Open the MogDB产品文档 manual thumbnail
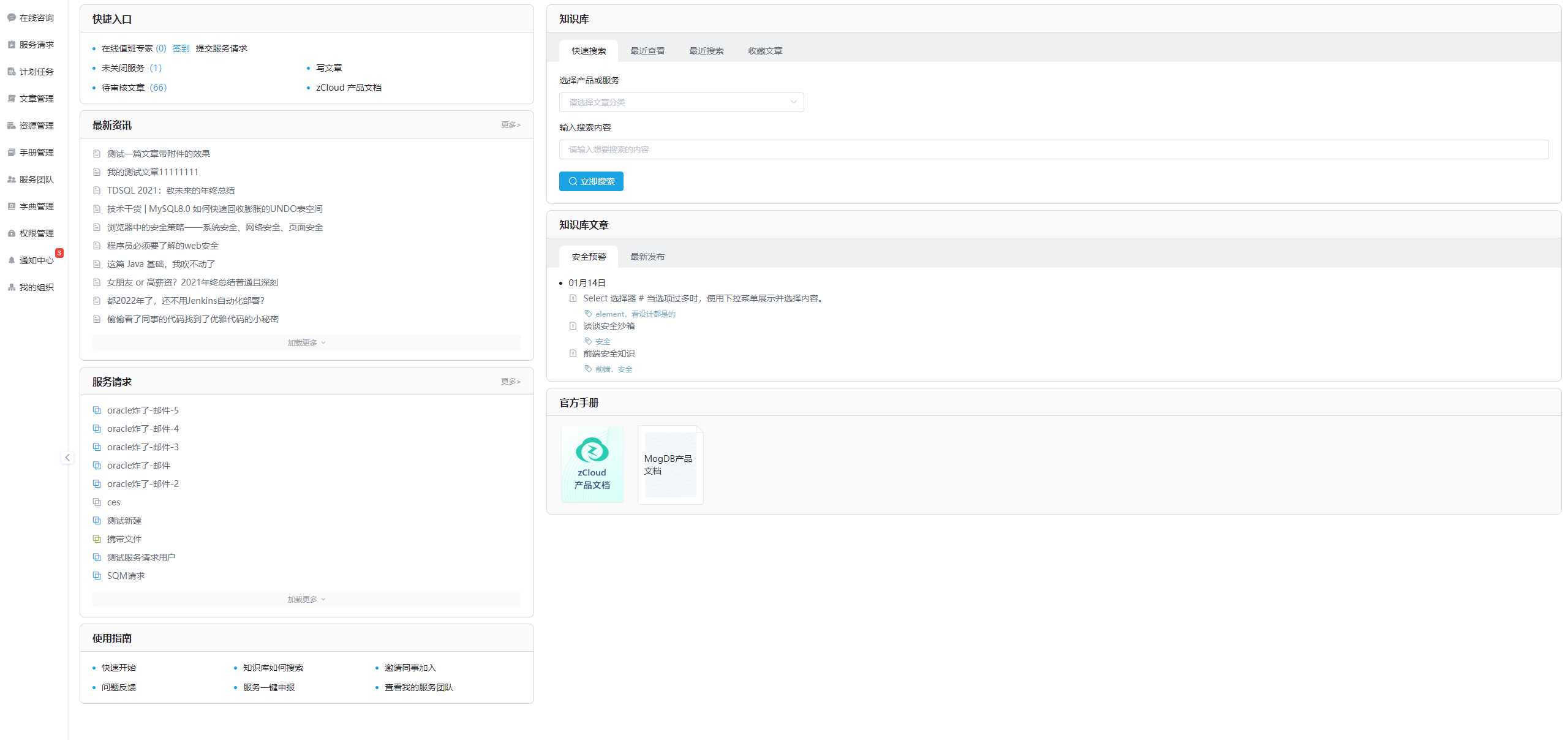Screen dimensions: 1568x740 coord(671,465)
